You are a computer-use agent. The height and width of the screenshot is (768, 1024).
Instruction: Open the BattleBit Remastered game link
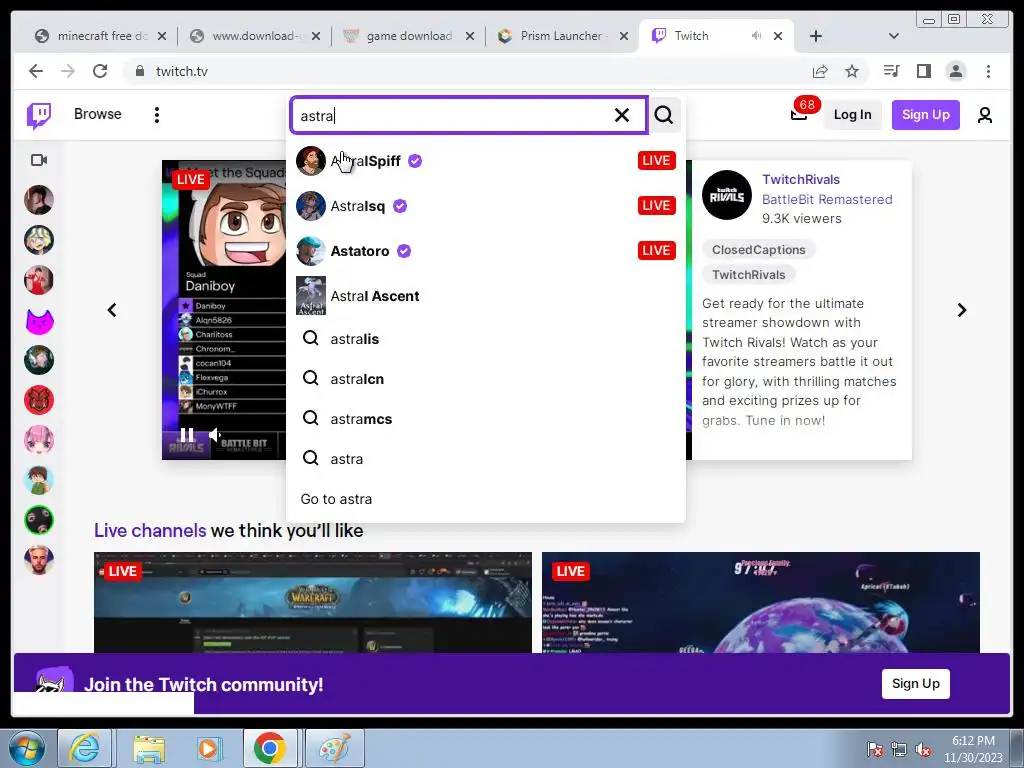click(827, 199)
